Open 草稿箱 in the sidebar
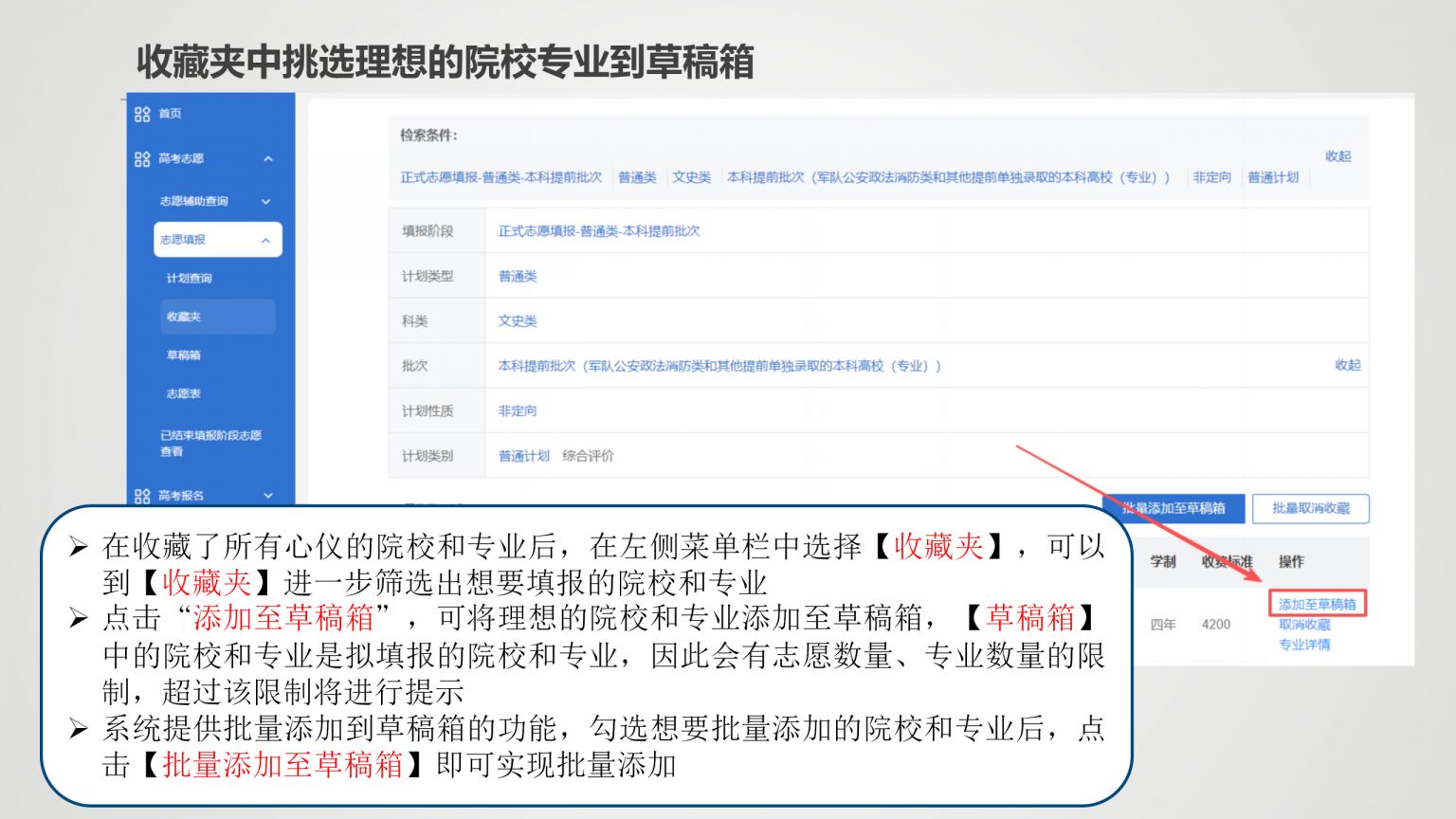This screenshot has width=1456, height=819. (183, 355)
